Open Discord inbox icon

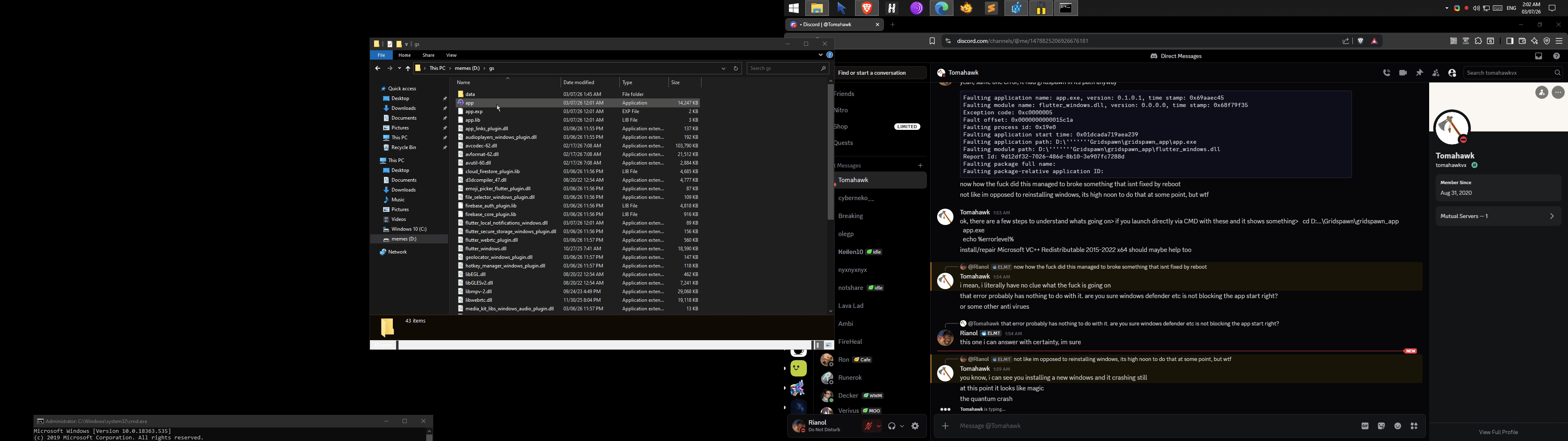[1538, 56]
